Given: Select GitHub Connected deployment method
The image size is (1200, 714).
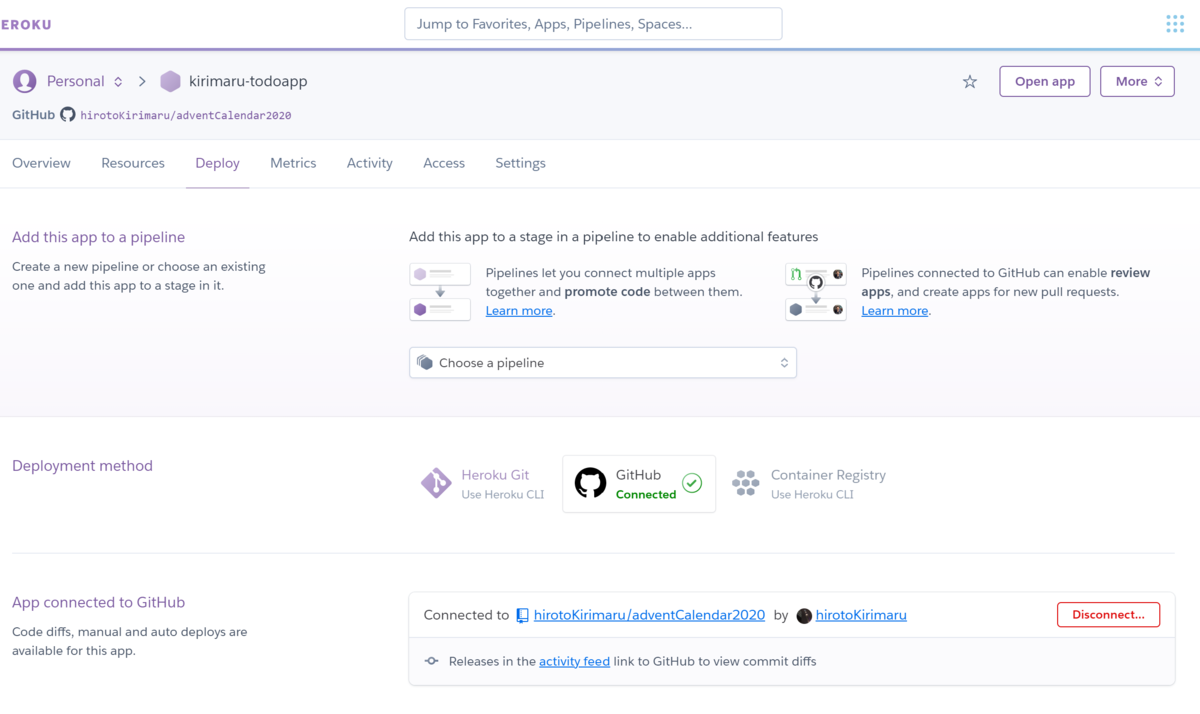Looking at the screenshot, I should point(639,484).
